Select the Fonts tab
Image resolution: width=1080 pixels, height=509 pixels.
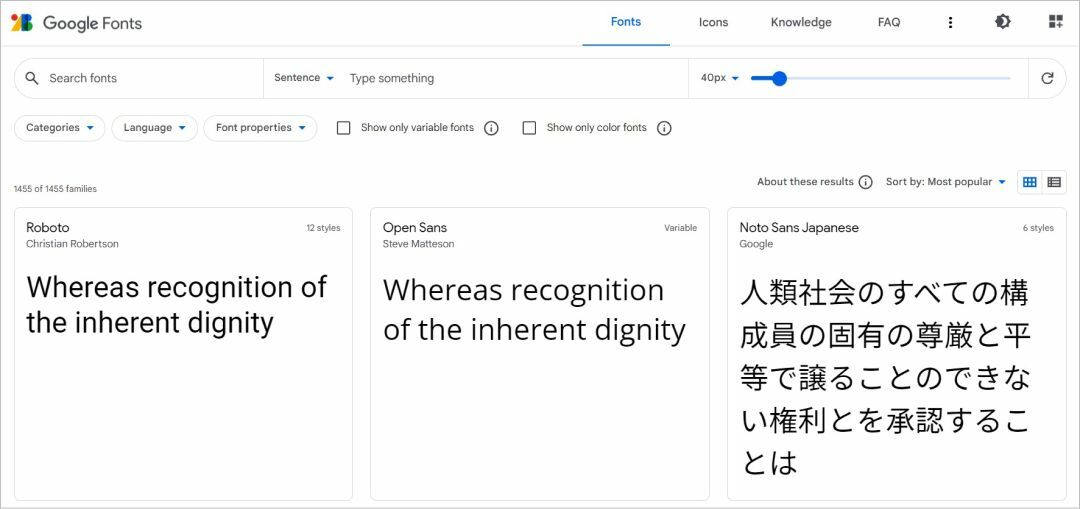click(x=626, y=22)
